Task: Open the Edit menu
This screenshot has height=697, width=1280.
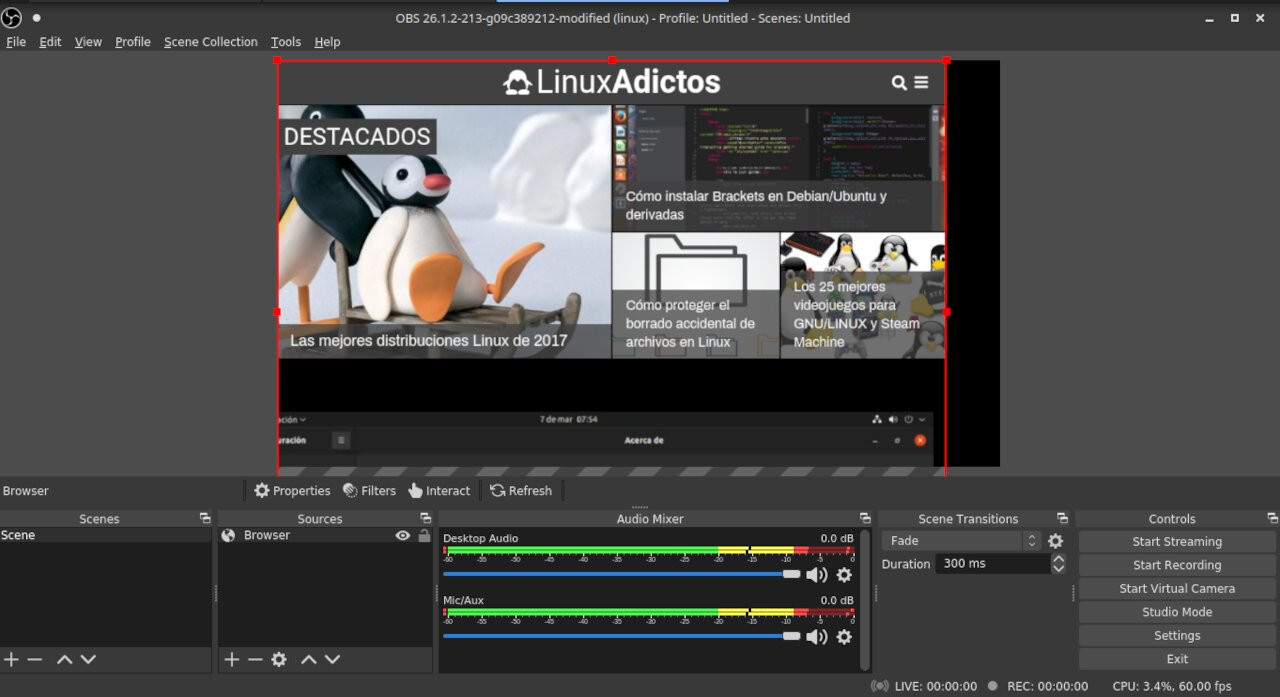Action: tap(50, 42)
